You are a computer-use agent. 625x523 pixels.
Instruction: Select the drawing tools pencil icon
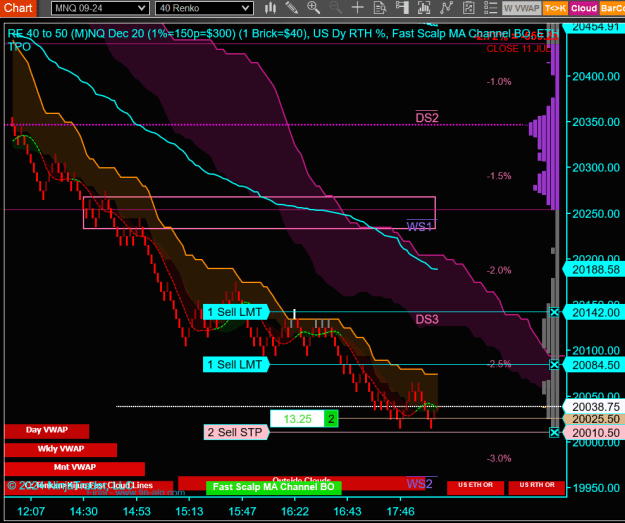pyautogui.click(x=291, y=8)
